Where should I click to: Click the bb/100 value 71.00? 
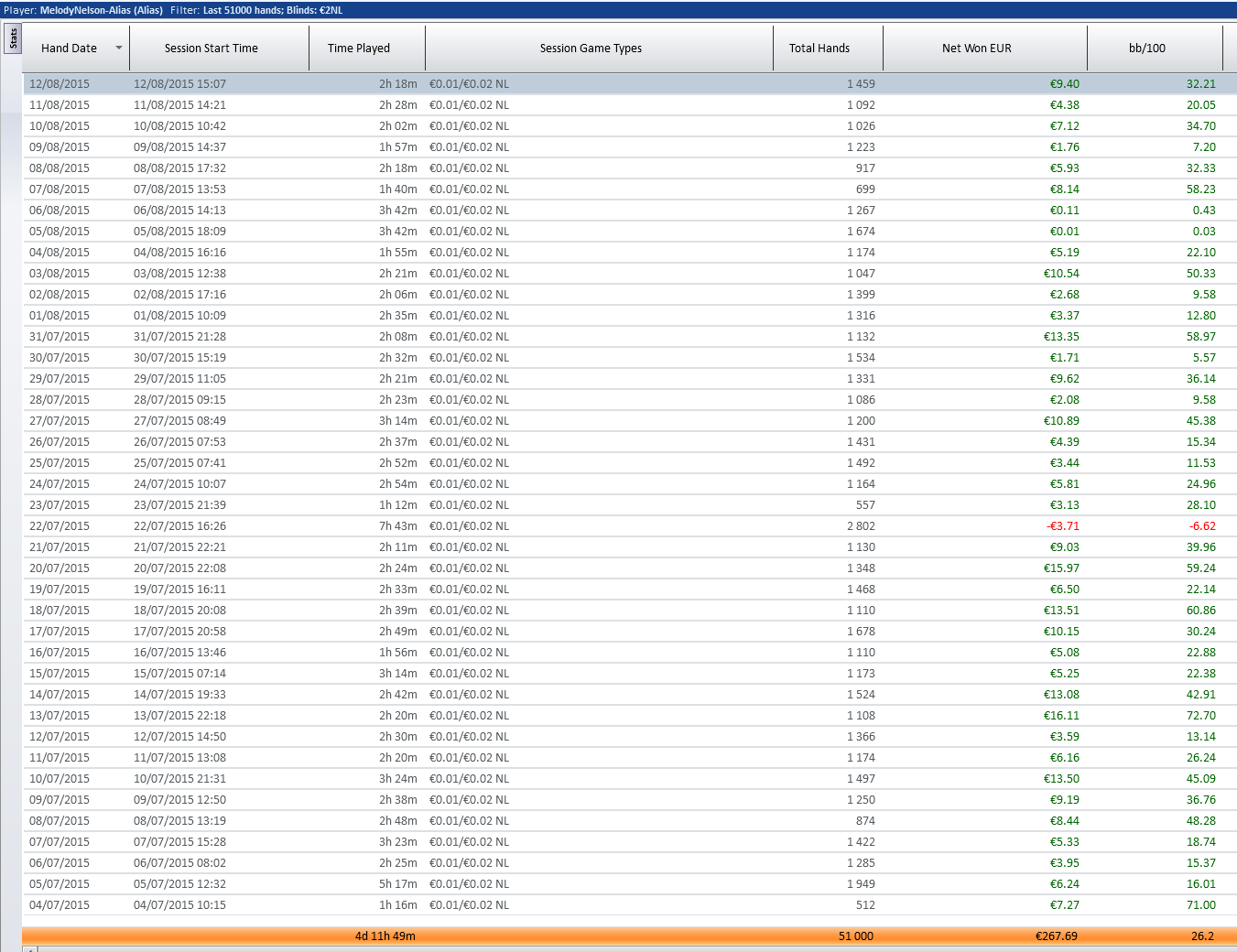pyautogui.click(x=1200, y=905)
